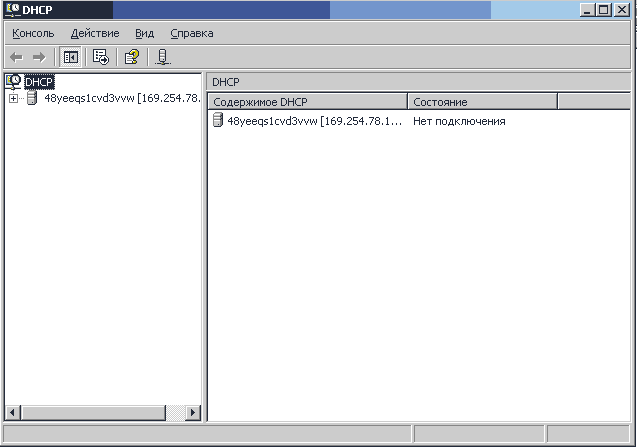Click tree pane scrollbar right arrow

coord(193,413)
